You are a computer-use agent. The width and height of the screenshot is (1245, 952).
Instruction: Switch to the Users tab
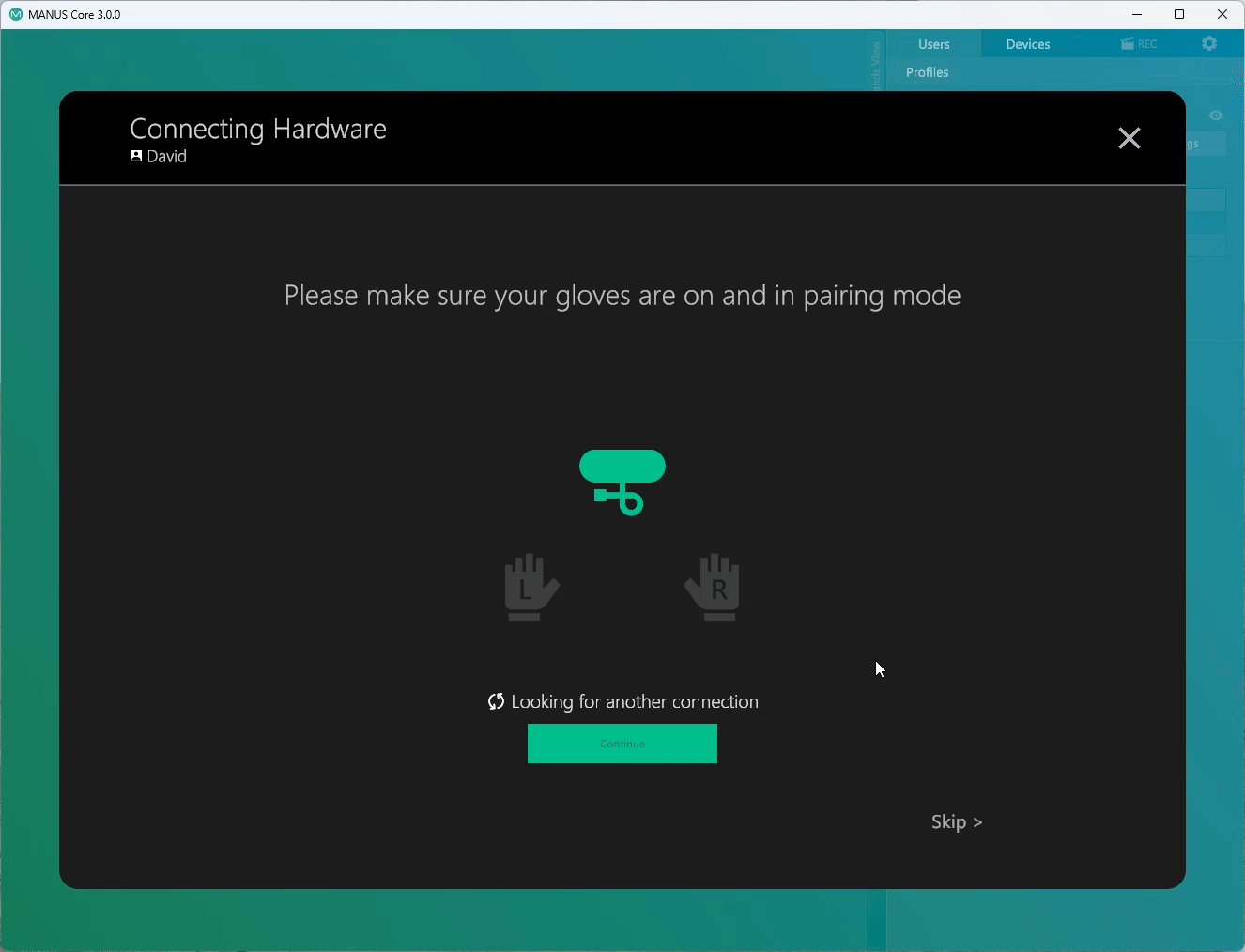[x=933, y=44]
